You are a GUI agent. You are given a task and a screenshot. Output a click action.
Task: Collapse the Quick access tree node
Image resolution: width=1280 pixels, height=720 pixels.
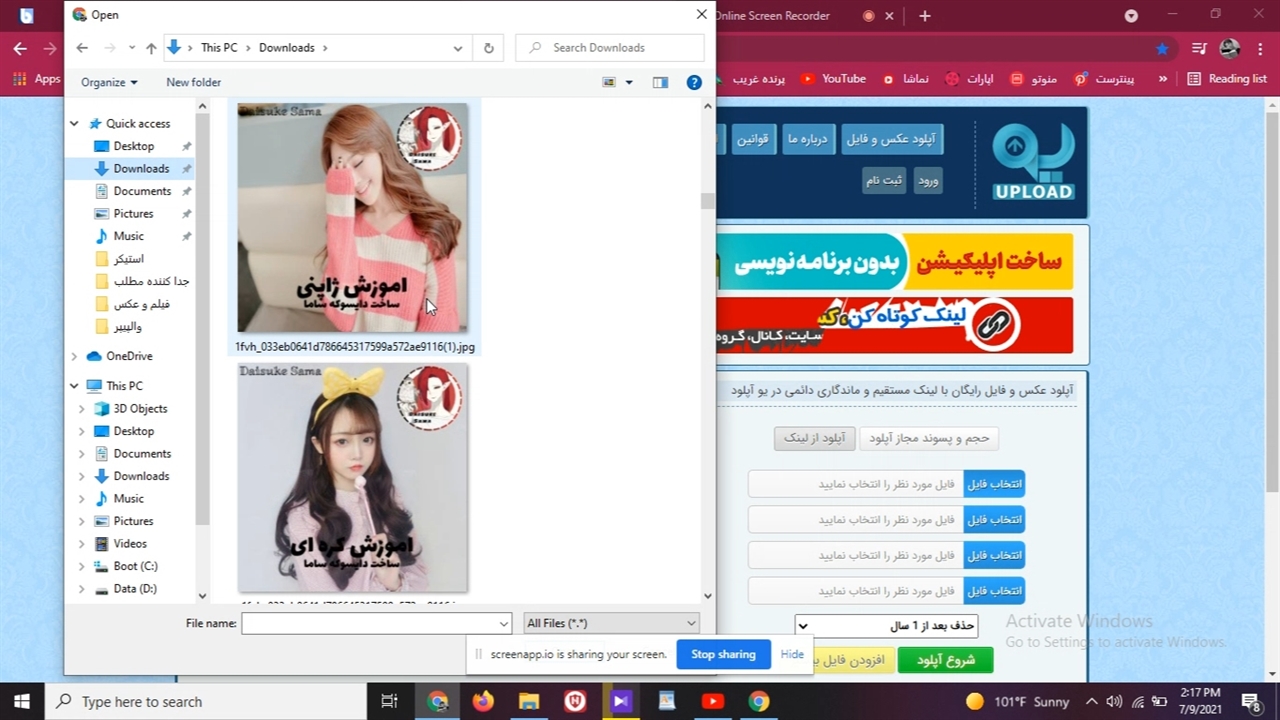[x=74, y=124]
